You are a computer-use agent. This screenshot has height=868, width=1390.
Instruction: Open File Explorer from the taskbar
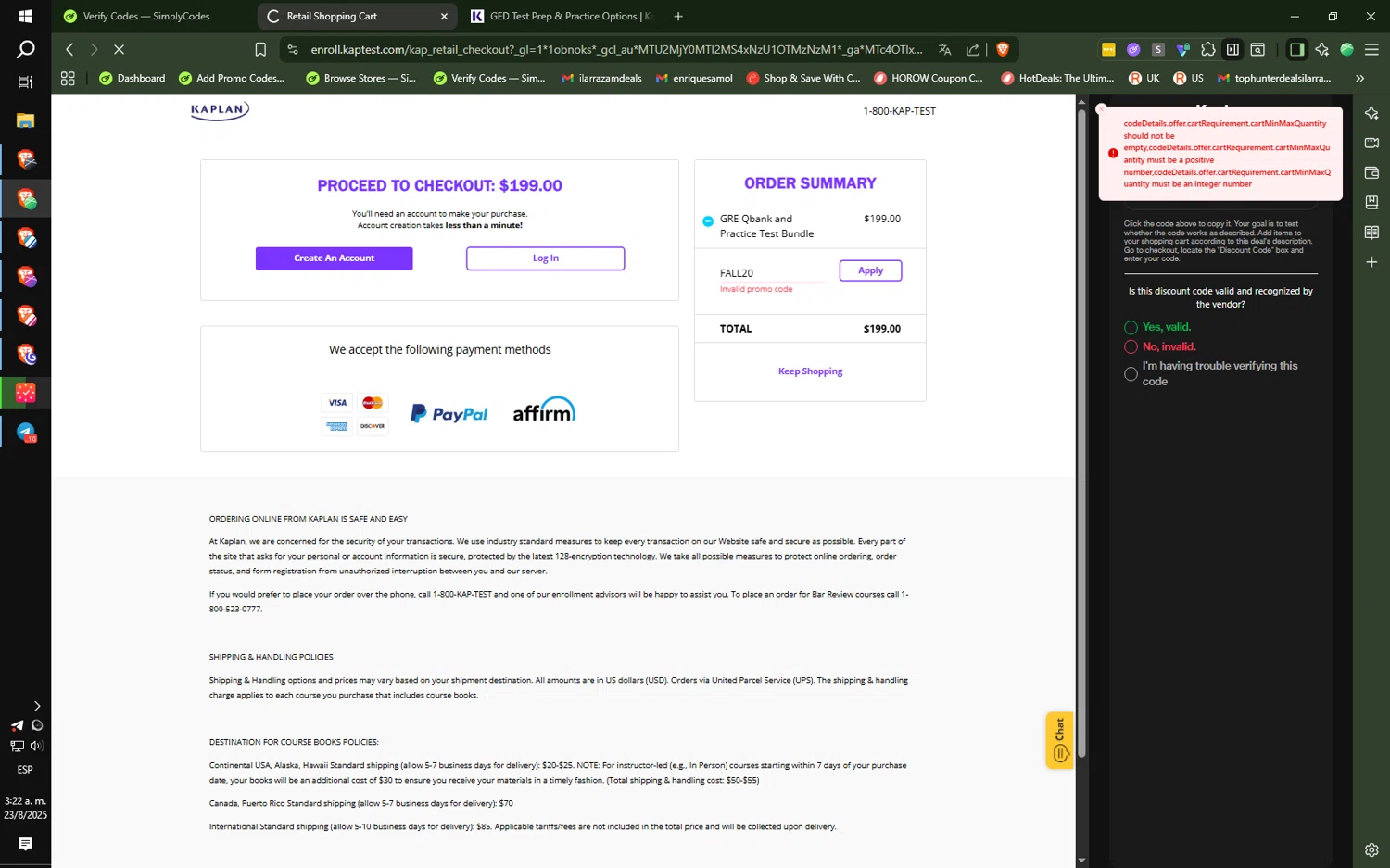coord(25,120)
